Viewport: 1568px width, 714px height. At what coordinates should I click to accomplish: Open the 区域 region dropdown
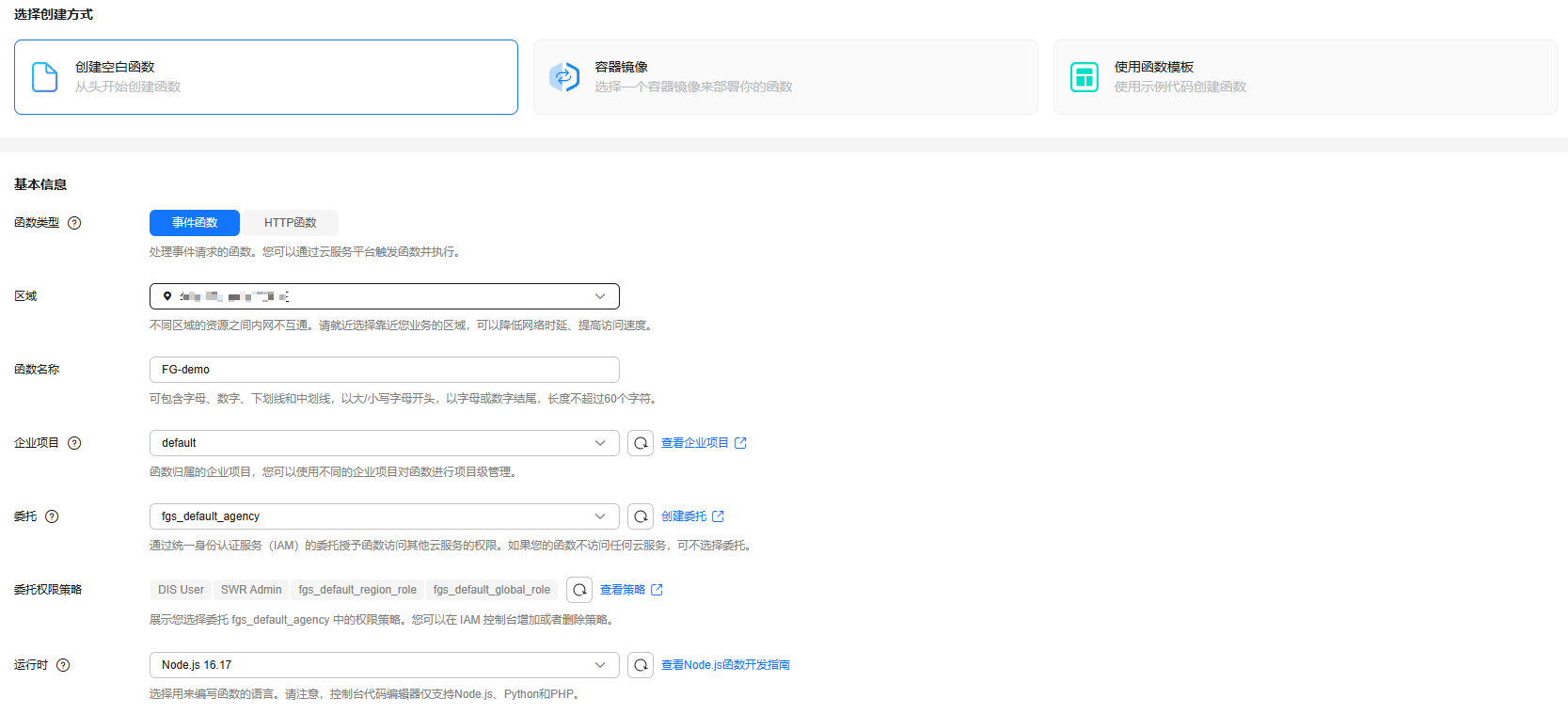pos(384,296)
